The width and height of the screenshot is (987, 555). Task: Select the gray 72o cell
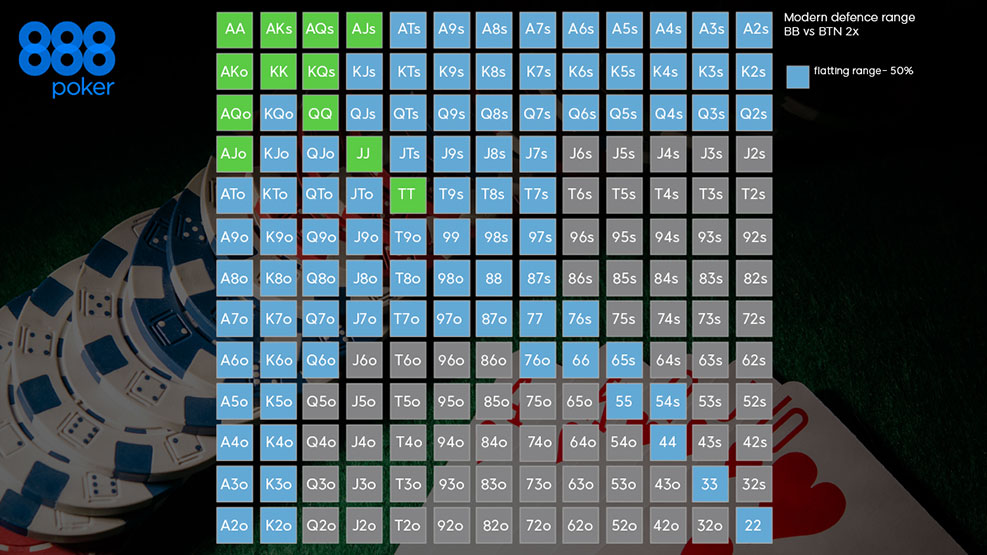pos(538,525)
